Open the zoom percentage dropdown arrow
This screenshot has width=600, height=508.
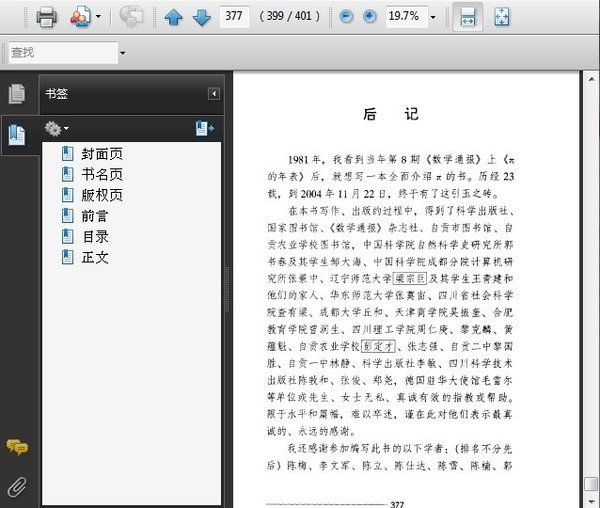(433, 17)
